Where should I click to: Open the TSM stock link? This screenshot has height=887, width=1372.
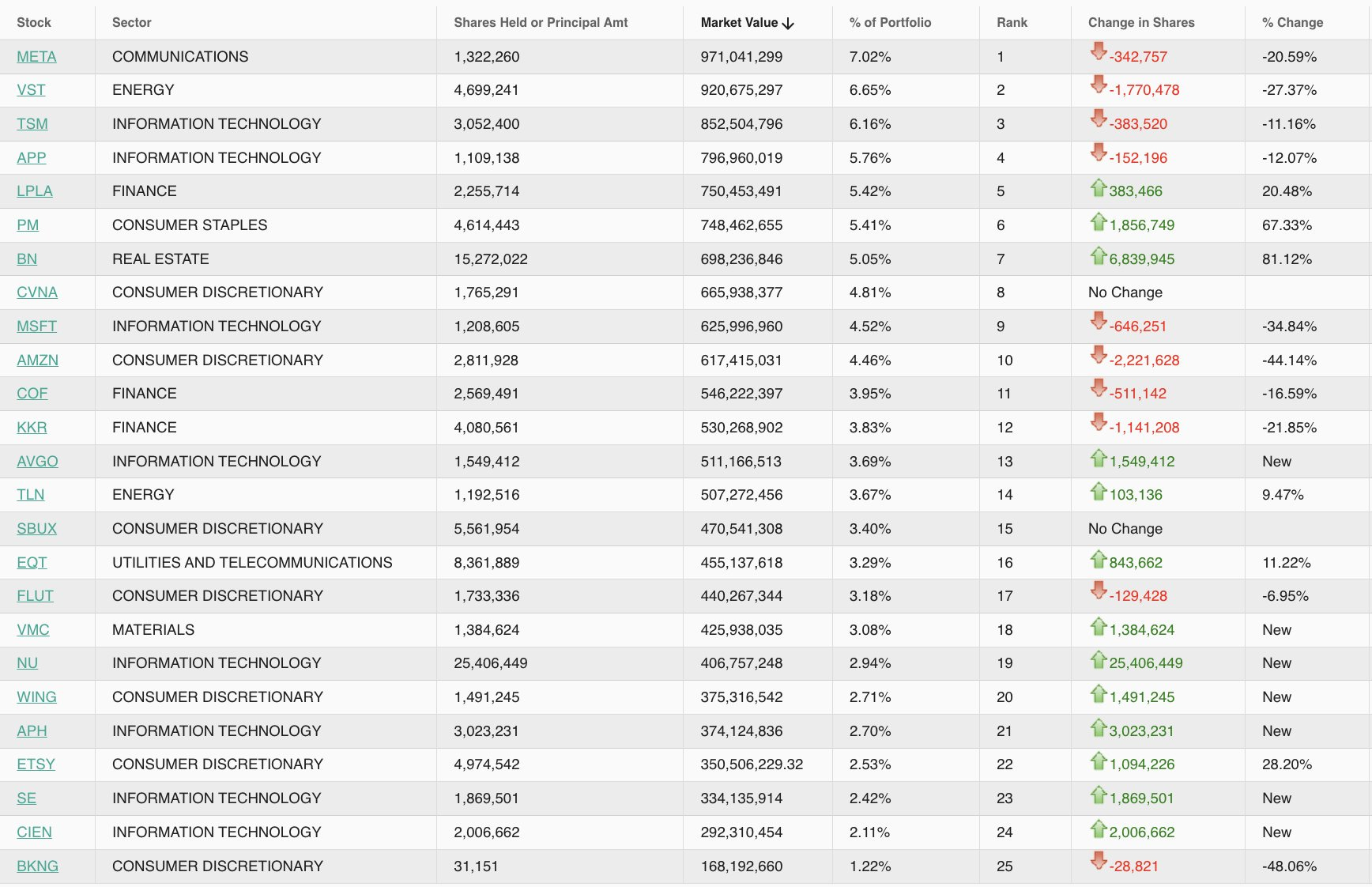tap(32, 124)
